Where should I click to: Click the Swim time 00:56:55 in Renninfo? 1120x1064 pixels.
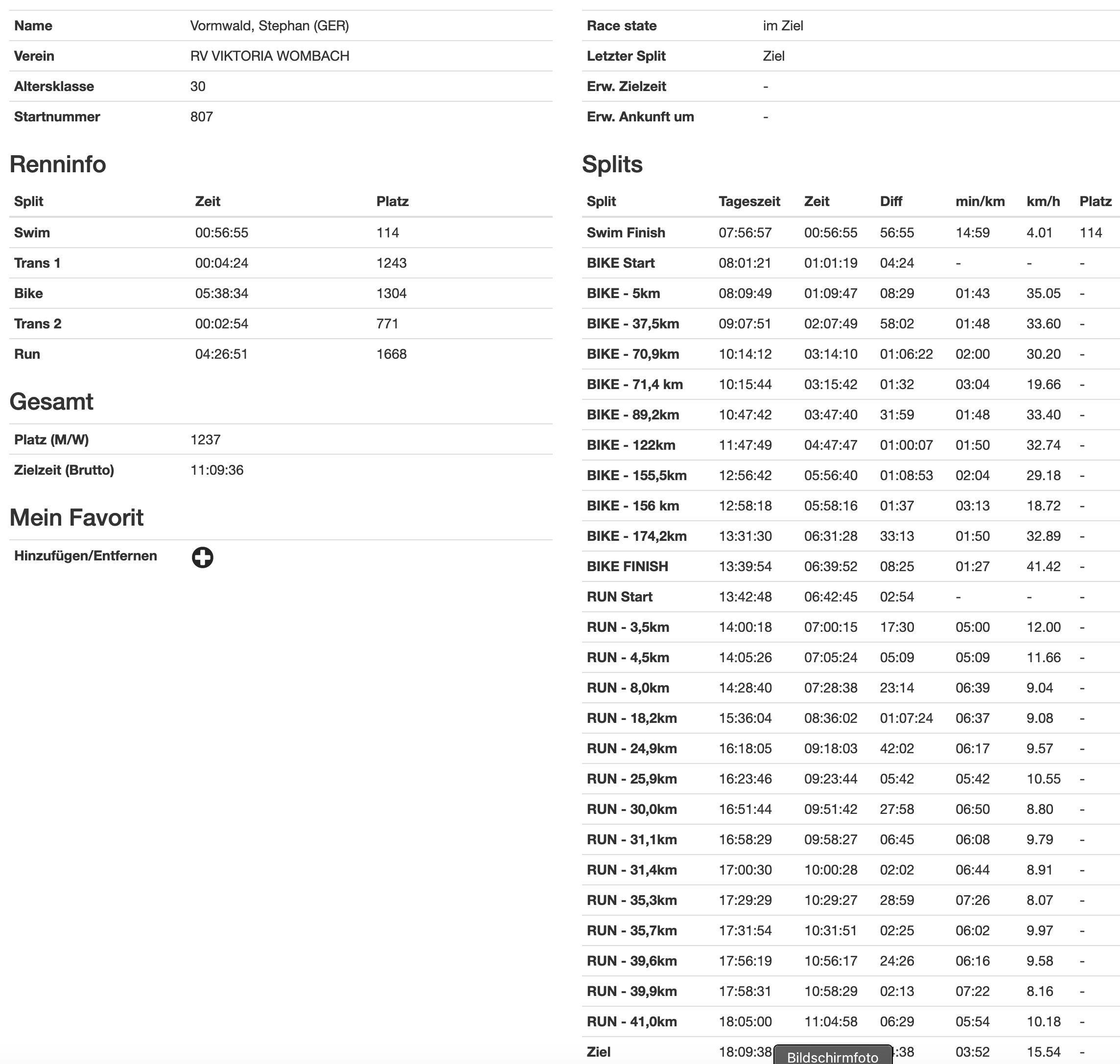point(222,232)
